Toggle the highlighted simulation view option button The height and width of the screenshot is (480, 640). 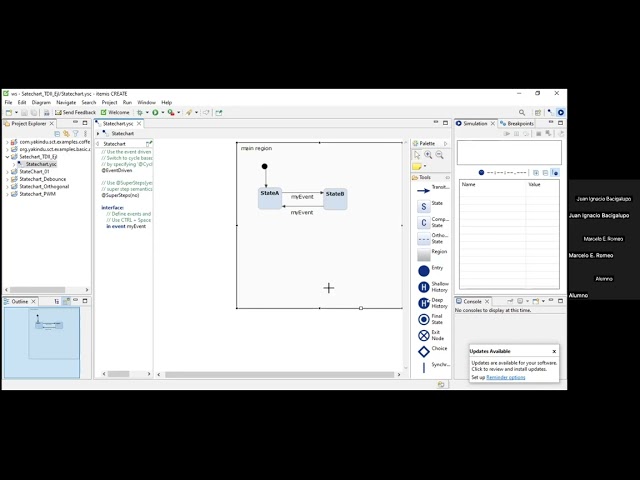(x=555, y=173)
